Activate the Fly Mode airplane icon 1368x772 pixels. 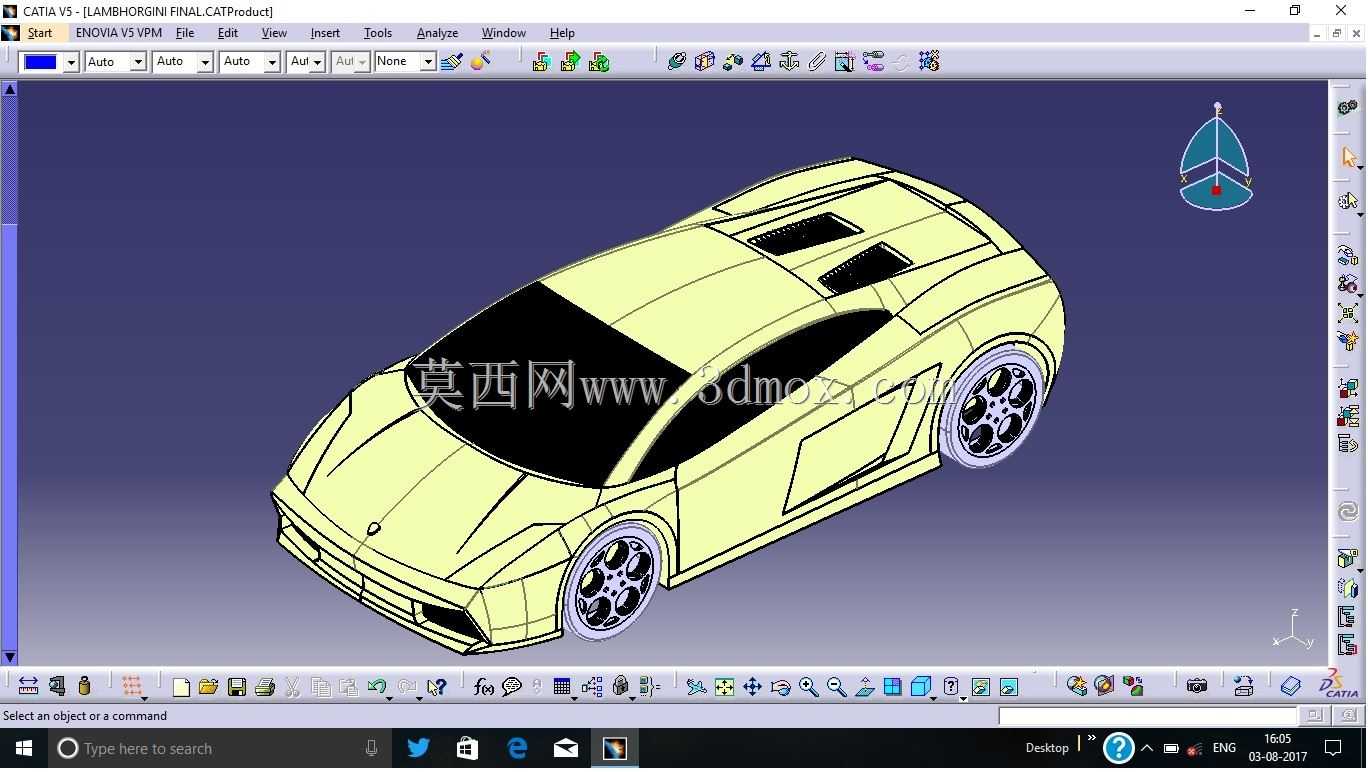[696, 687]
